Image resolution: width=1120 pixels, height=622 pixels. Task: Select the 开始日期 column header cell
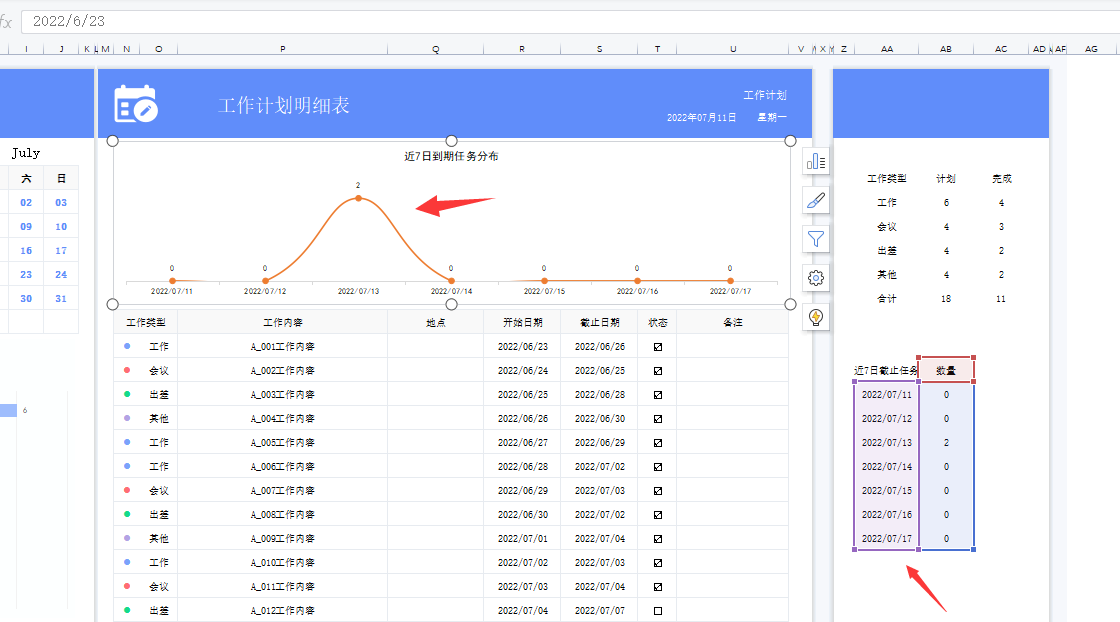[x=522, y=323]
